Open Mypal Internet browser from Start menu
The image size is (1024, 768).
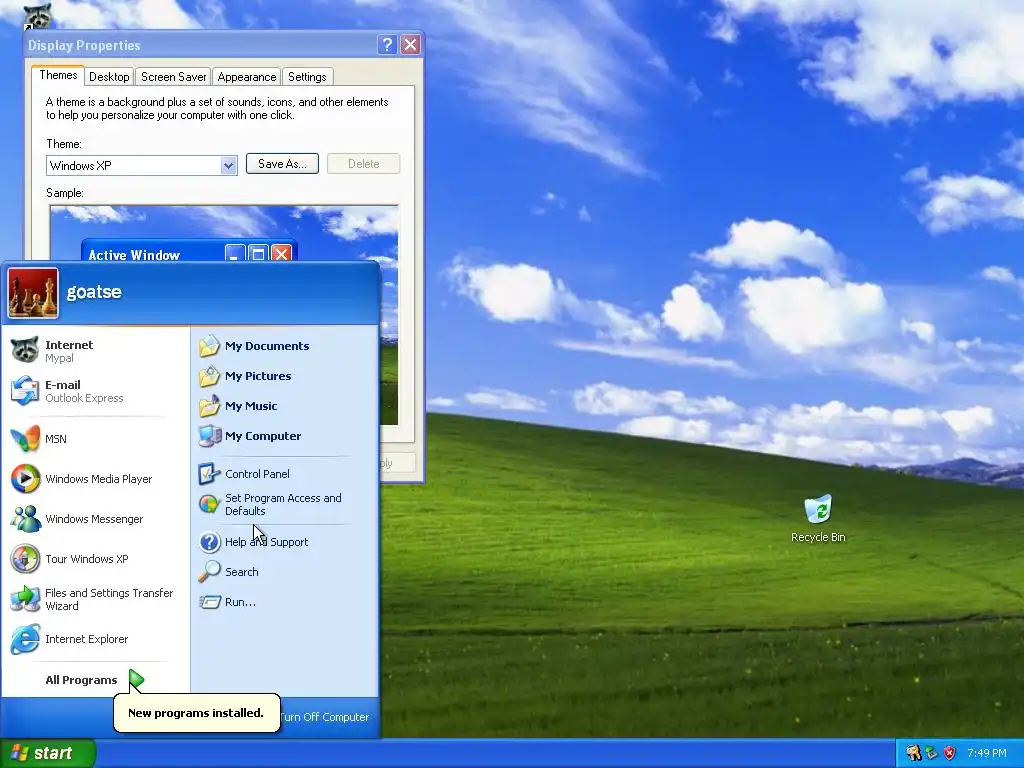95,351
